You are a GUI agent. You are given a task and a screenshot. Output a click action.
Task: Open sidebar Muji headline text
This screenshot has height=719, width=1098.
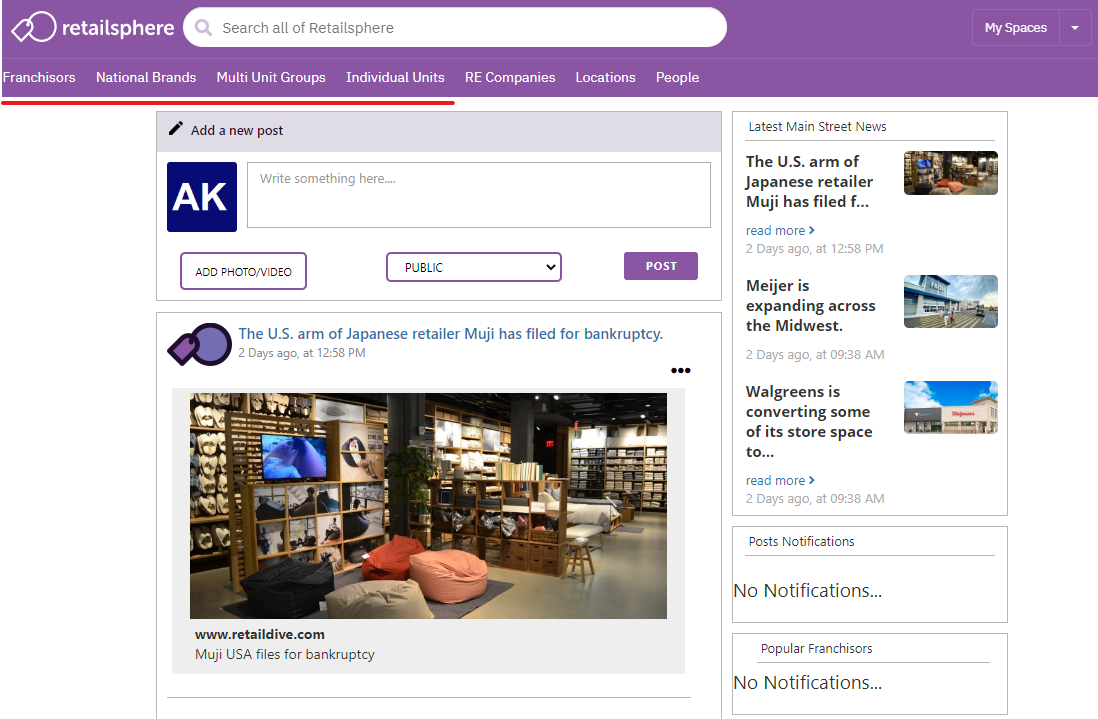(x=809, y=181)
